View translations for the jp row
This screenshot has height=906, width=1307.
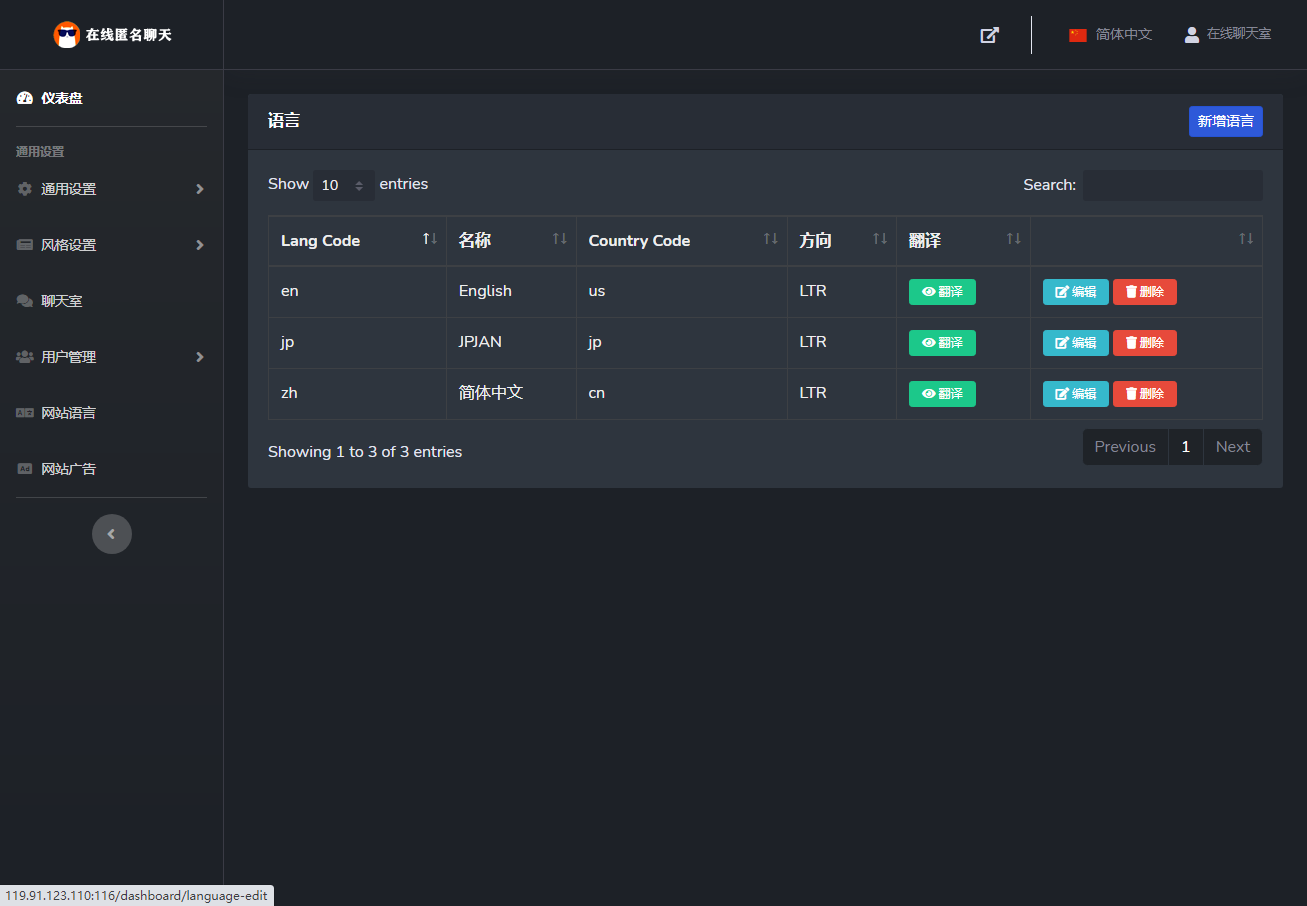(x=942, y=343)
